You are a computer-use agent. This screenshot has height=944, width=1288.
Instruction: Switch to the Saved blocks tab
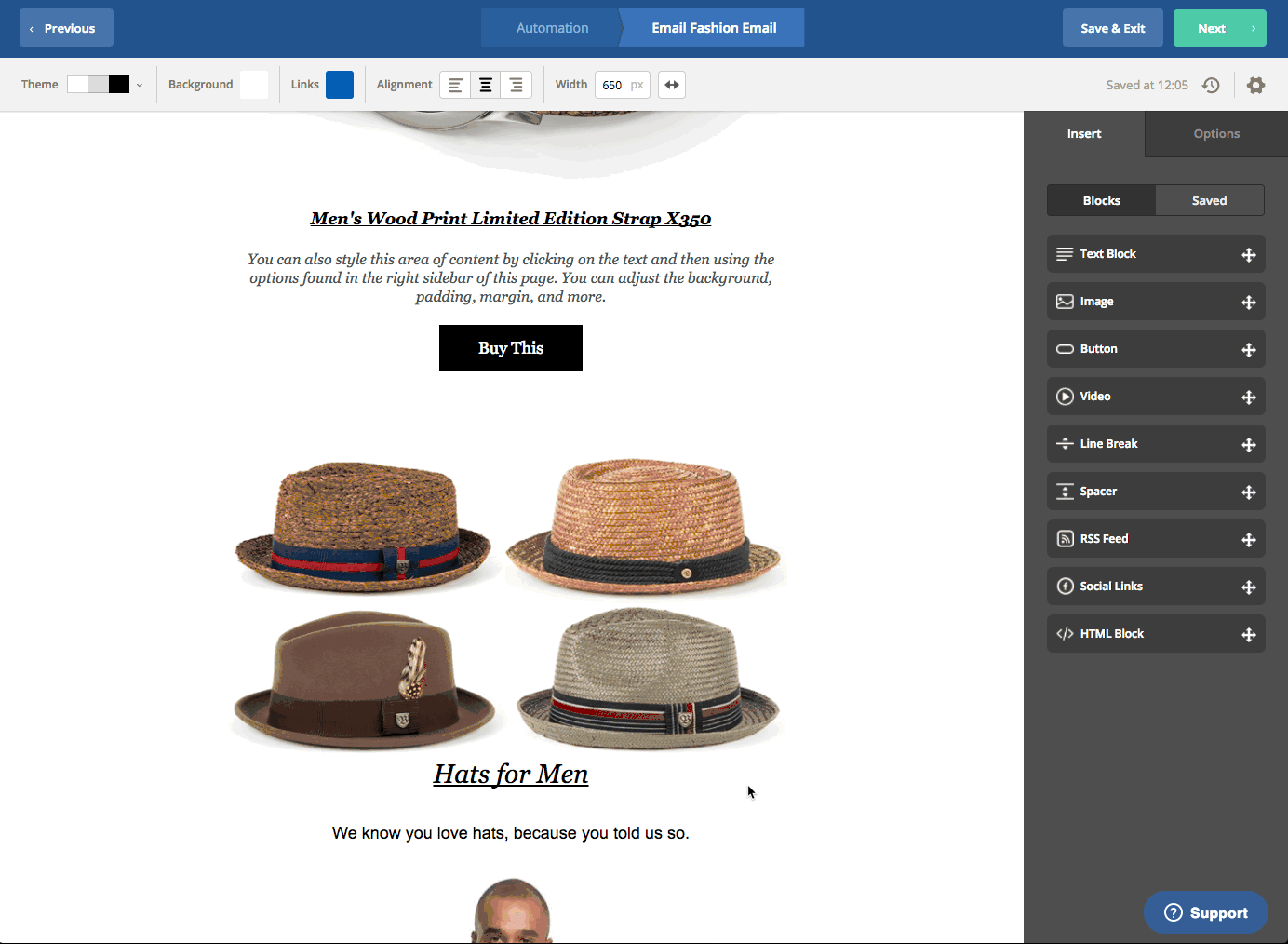1209,200
